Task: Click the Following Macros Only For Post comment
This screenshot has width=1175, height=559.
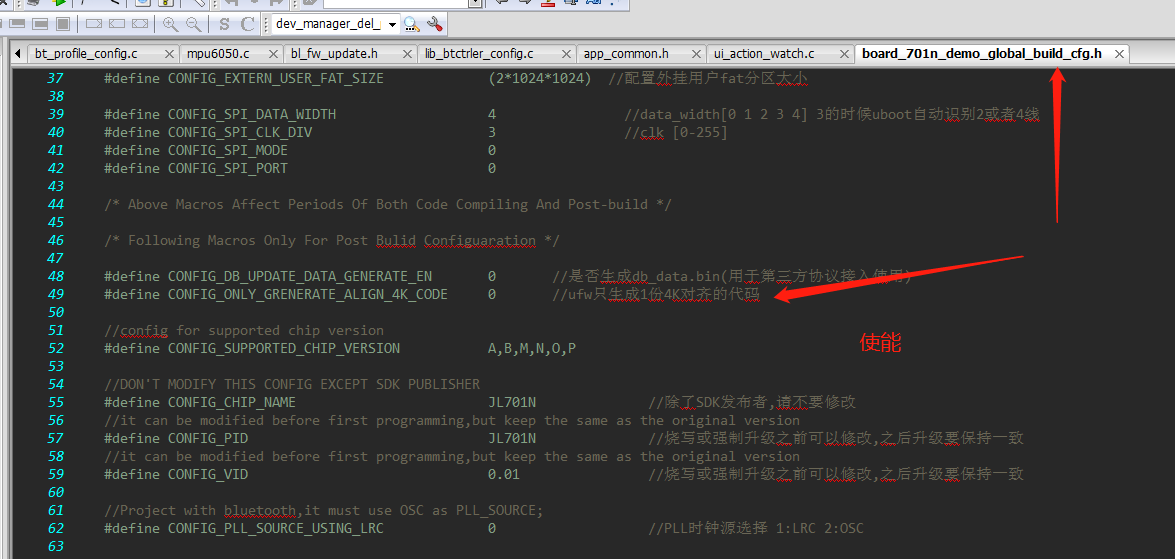Action: click(332, 241)
